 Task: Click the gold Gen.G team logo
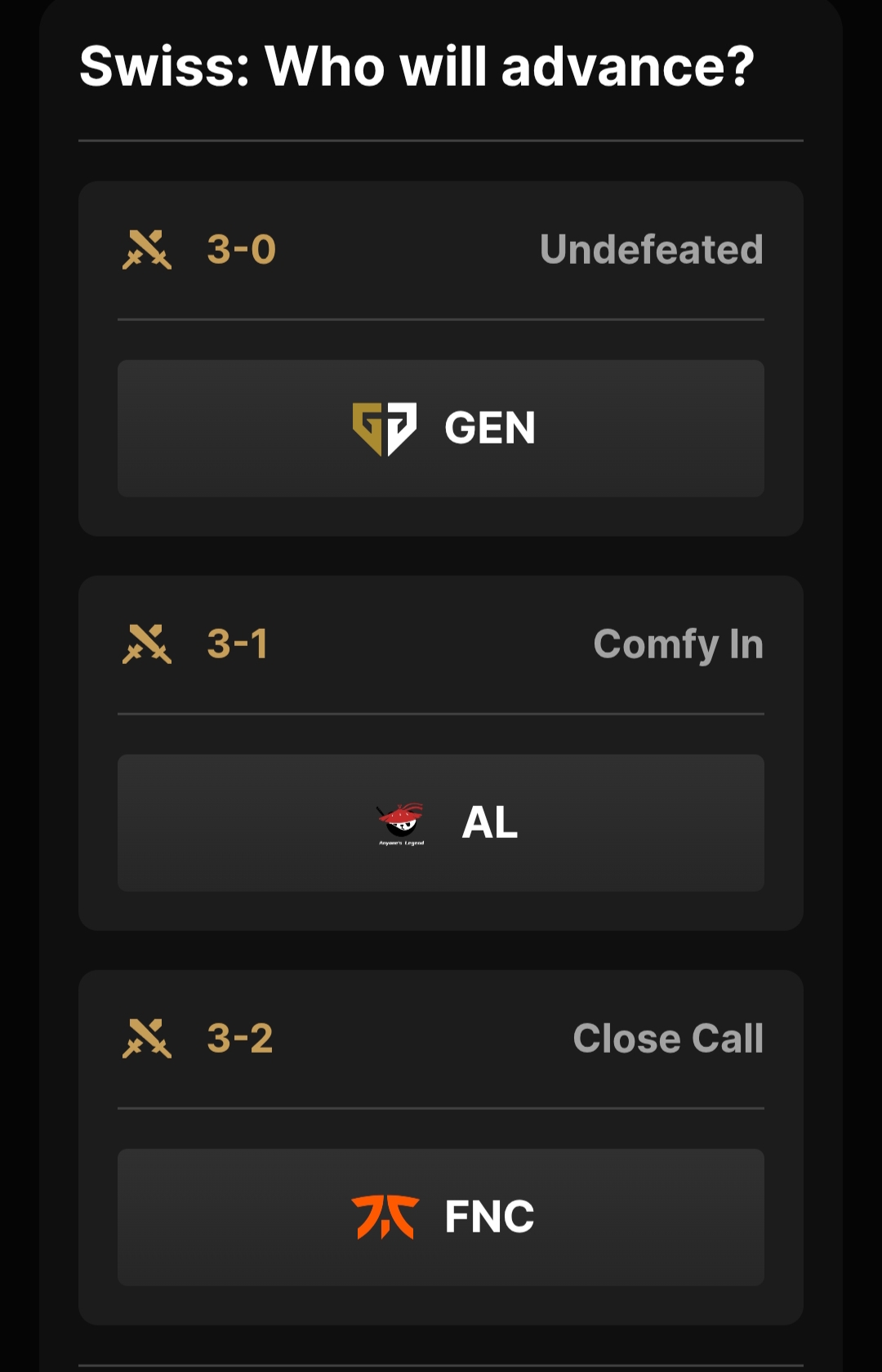(x=385, y=428)
